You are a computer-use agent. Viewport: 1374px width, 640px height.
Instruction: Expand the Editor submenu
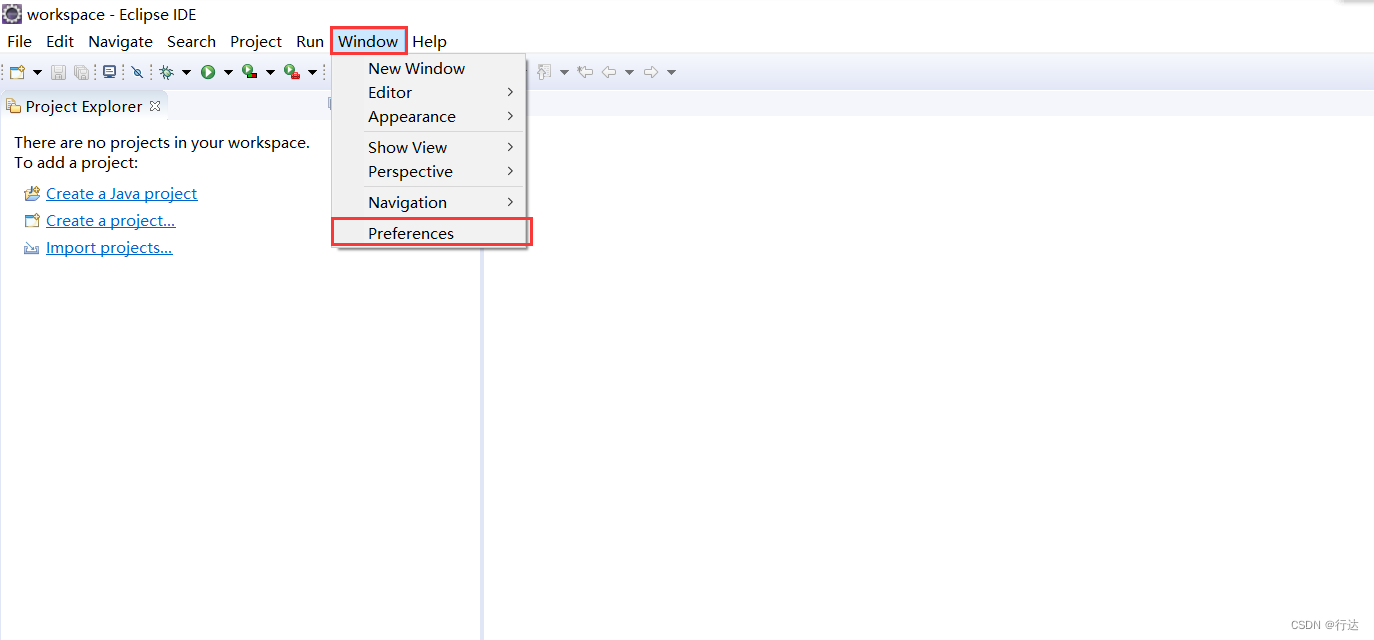pyautogui.click(x=429, y=92)
